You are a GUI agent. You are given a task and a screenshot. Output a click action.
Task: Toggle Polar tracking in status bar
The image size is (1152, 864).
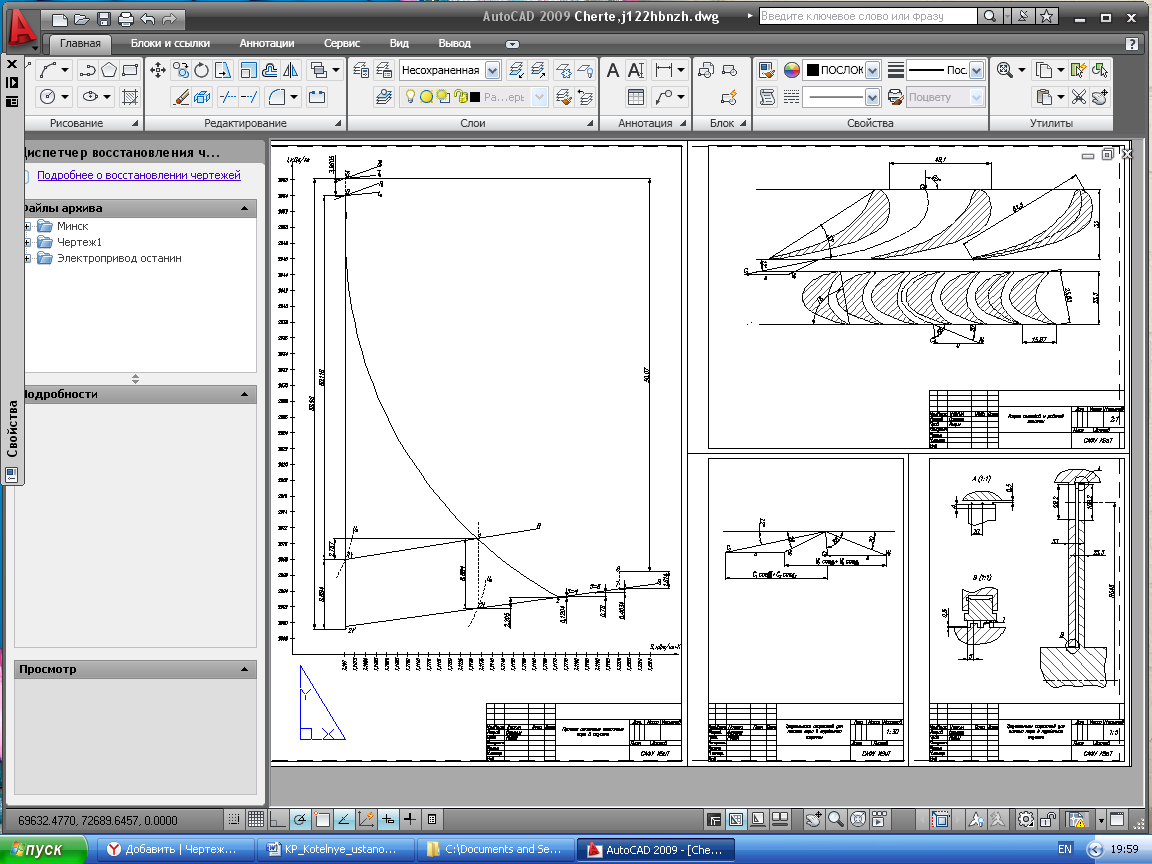tap(300, 819)
